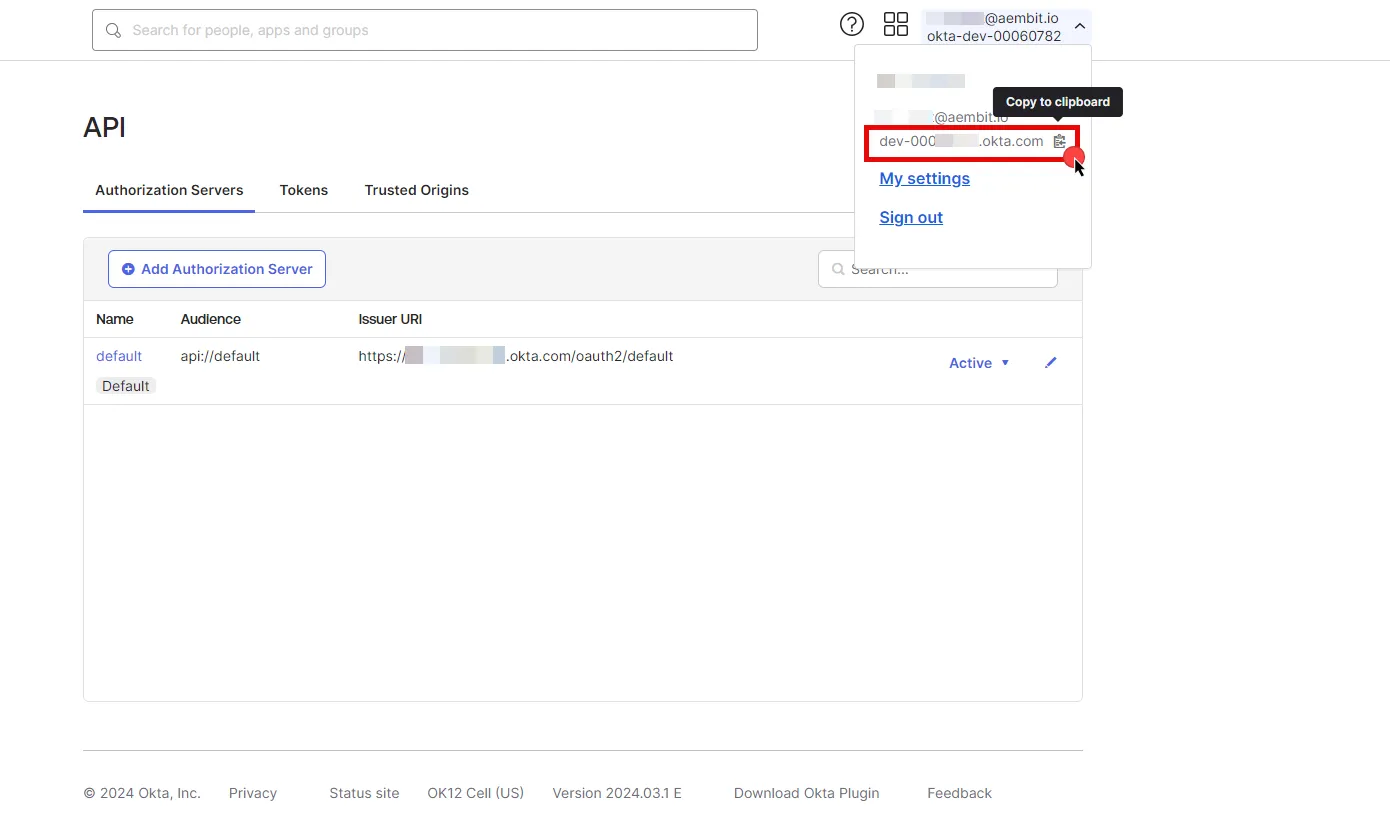Click the Okta copyright logo text in footer
Image resolution: width=1390 pixels, height=818 pixels.
141,792
